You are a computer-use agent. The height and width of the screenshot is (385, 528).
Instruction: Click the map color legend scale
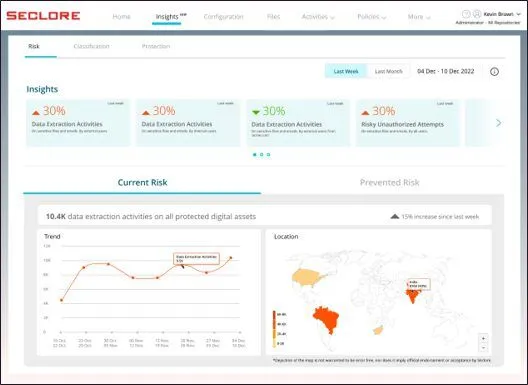point(274,329)
